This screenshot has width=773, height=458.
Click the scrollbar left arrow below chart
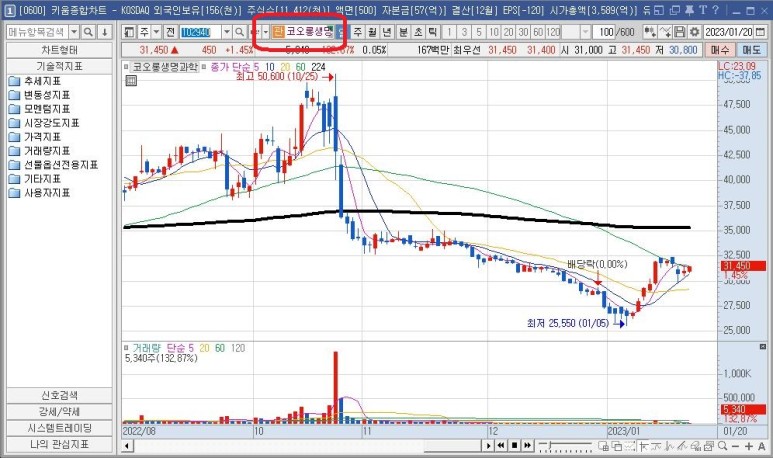[127, 446]
